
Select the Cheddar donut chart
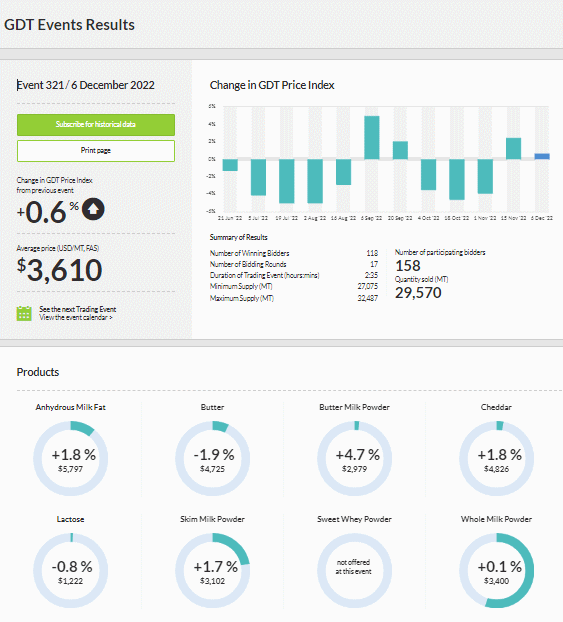(496, 459)
